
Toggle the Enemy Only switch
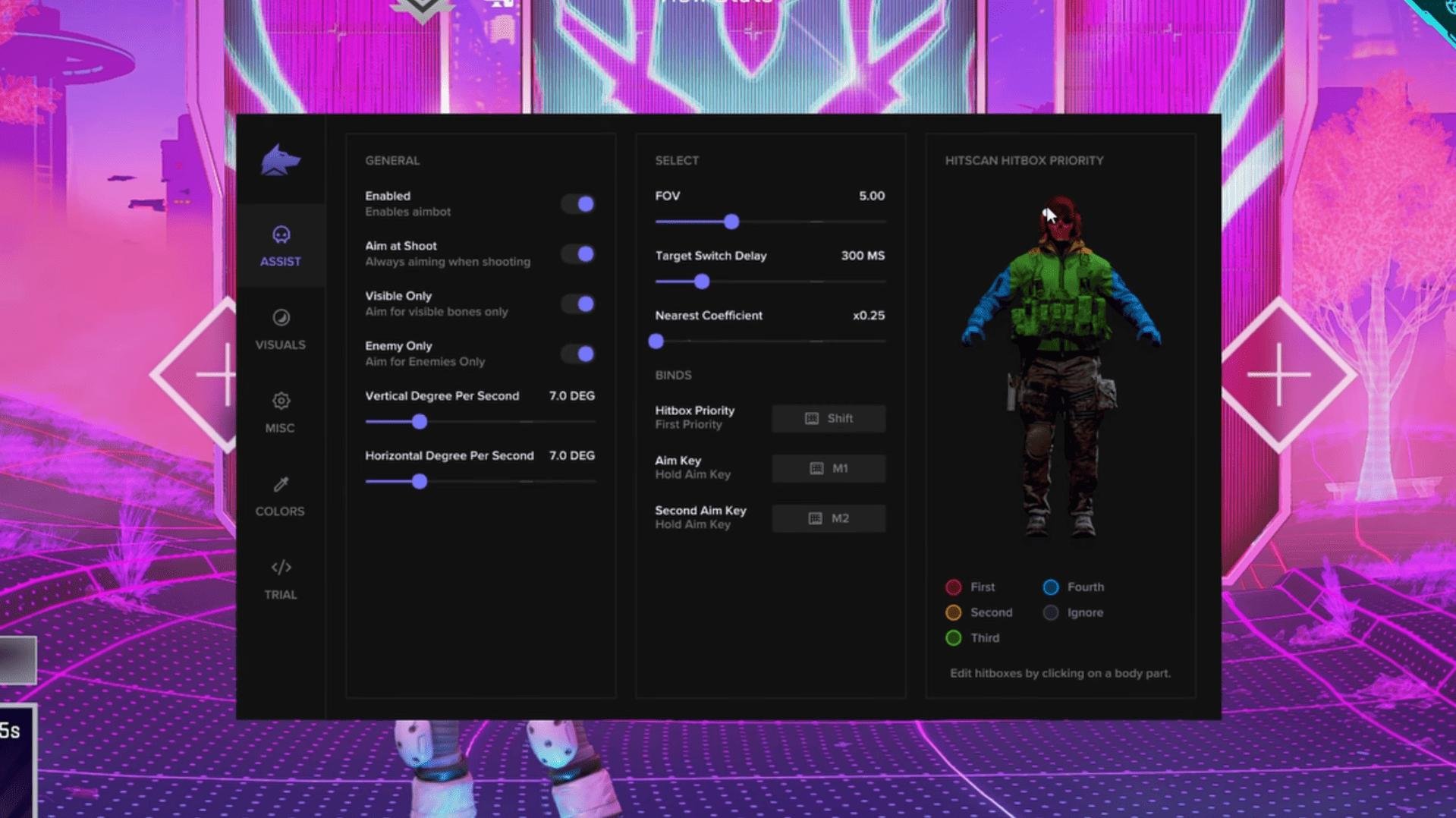click(578, 354)
